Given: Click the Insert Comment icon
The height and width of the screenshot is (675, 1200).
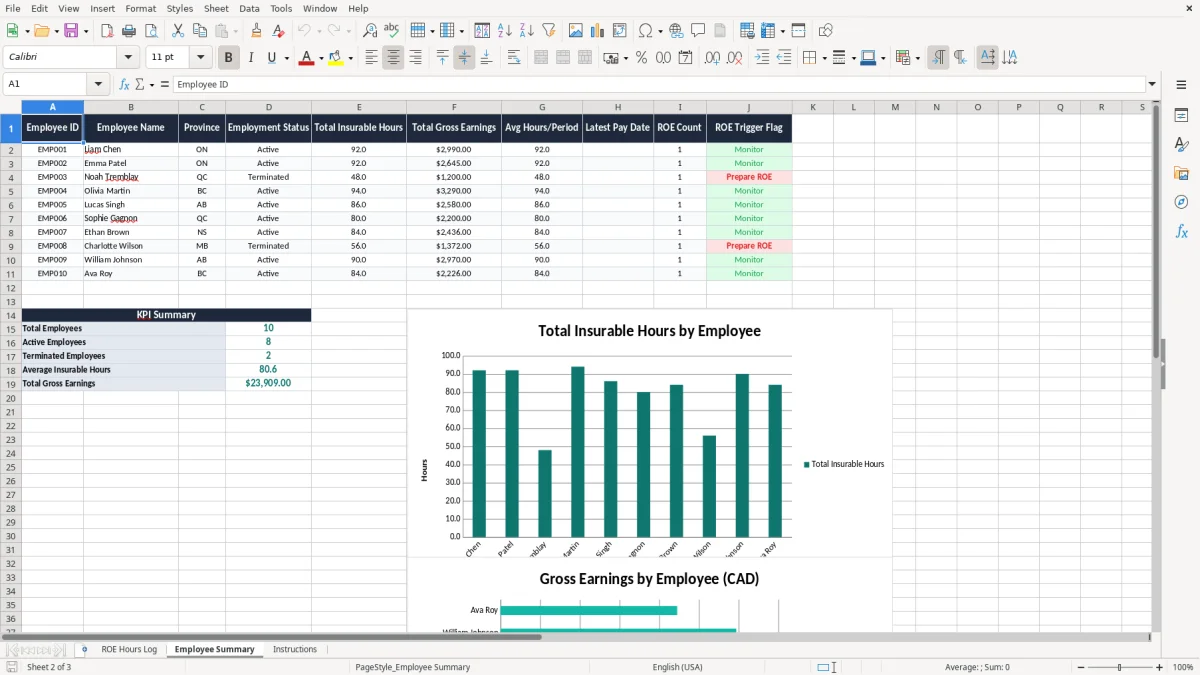Looking at the screenshot, I should point(698,31).
